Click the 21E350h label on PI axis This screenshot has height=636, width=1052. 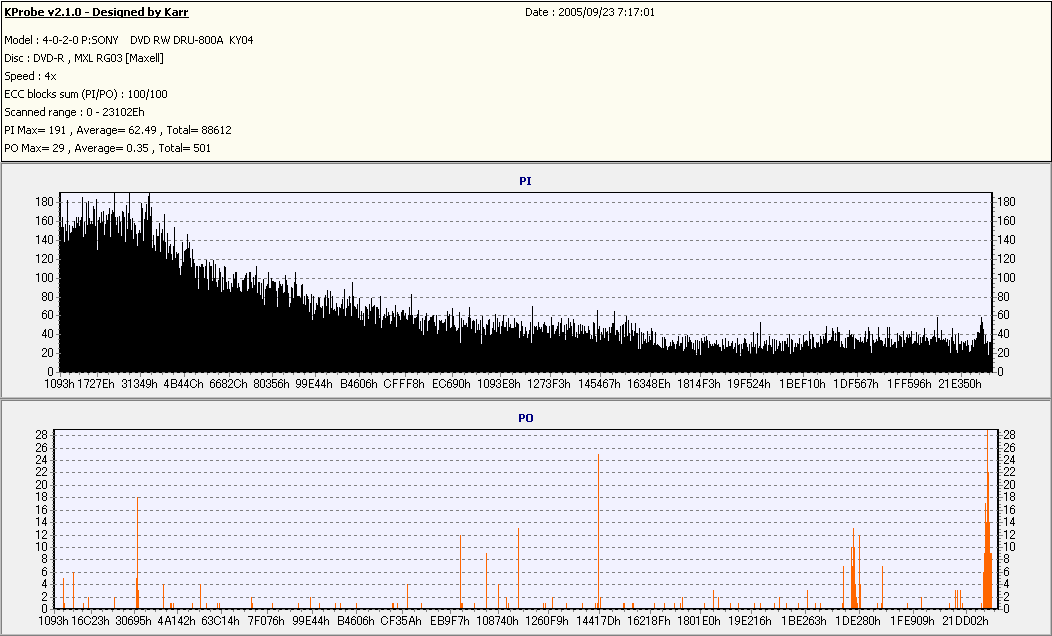[x=960, y=383]
